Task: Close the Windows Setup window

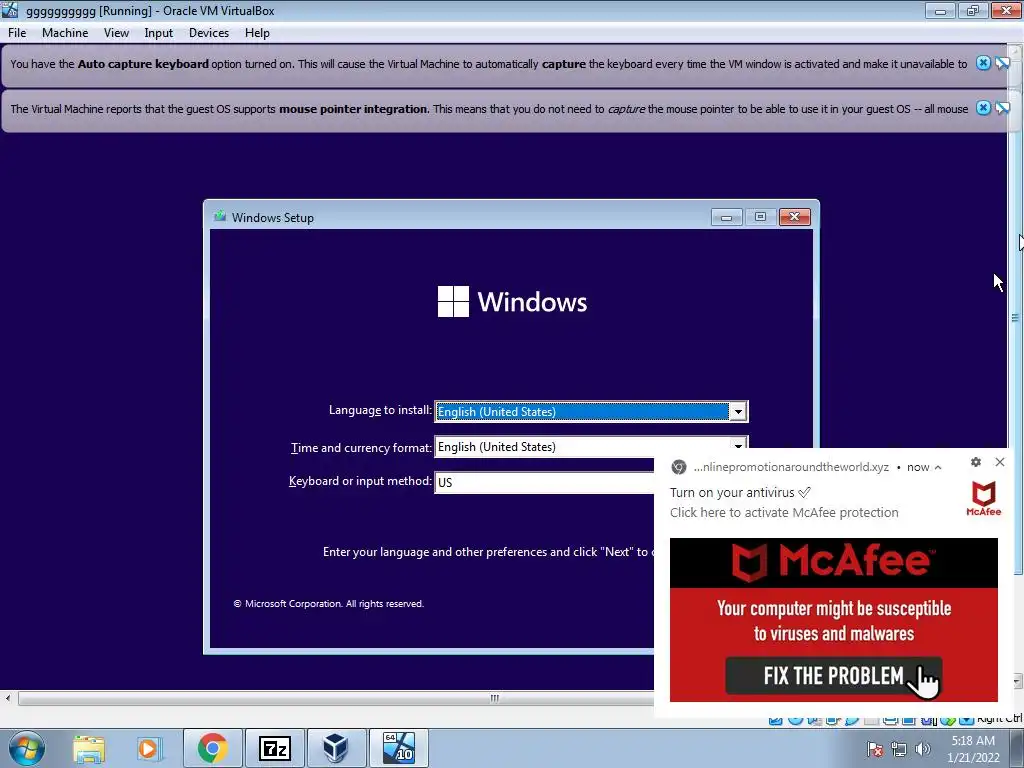Action: pyautogui.click(x=794, y=217)
